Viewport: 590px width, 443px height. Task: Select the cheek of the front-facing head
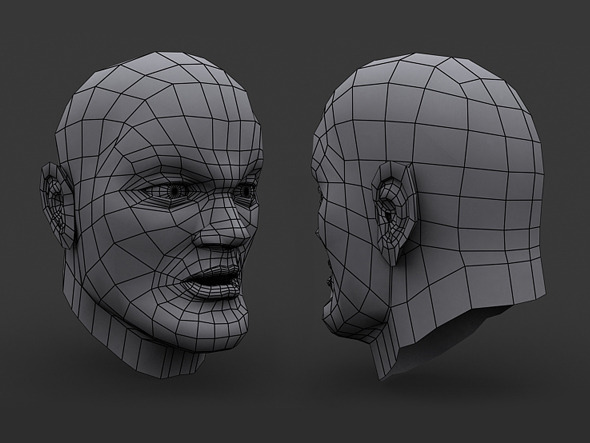click(x=143, y=245)
